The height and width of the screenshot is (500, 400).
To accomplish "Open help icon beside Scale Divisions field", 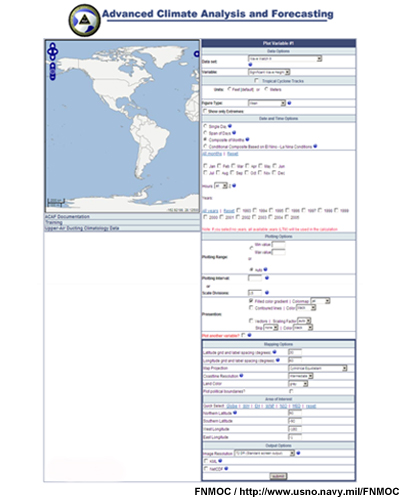I will pos(267,292).
